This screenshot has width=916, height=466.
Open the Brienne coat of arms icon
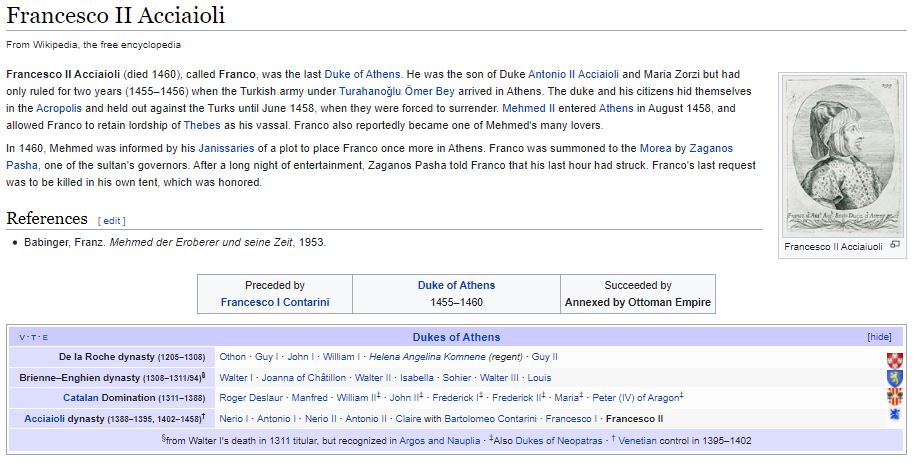click(894, 378)
